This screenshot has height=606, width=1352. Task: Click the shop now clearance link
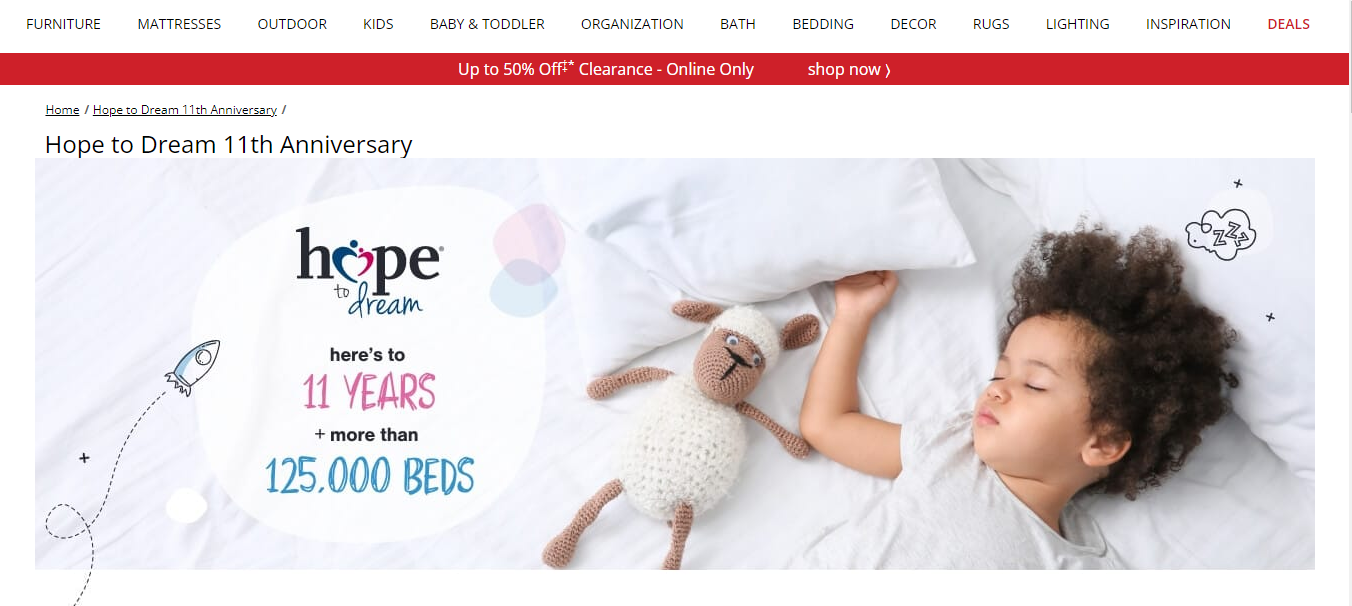coord(849,69)
